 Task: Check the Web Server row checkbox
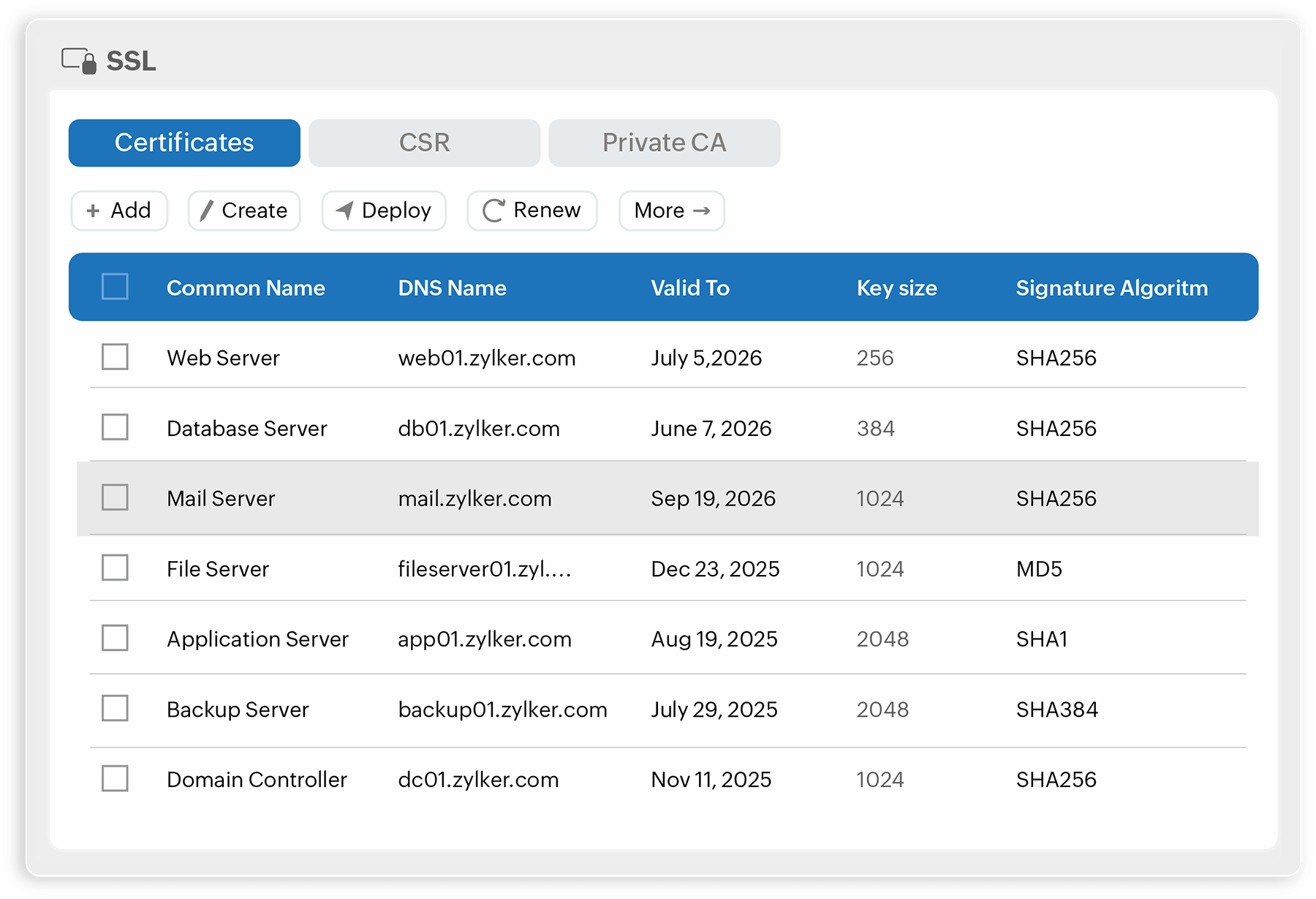pos(115,357)
